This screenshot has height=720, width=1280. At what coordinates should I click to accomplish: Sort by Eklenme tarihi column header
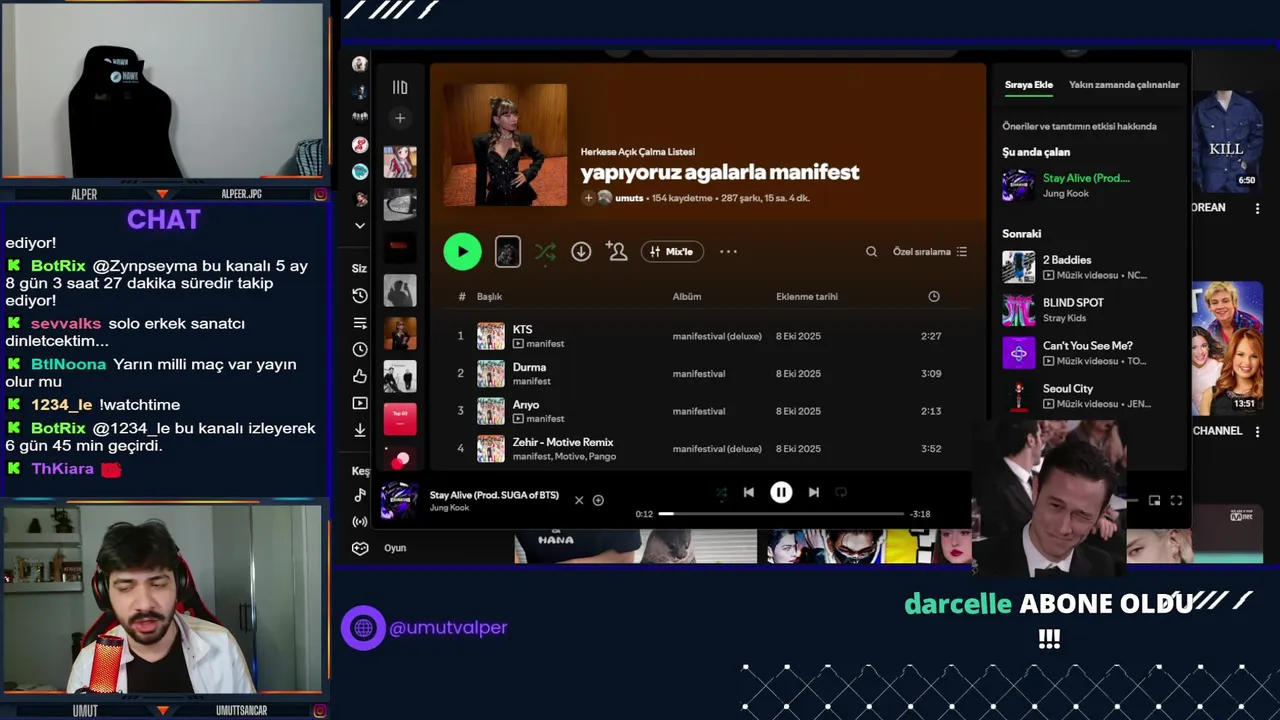(807, 297)
